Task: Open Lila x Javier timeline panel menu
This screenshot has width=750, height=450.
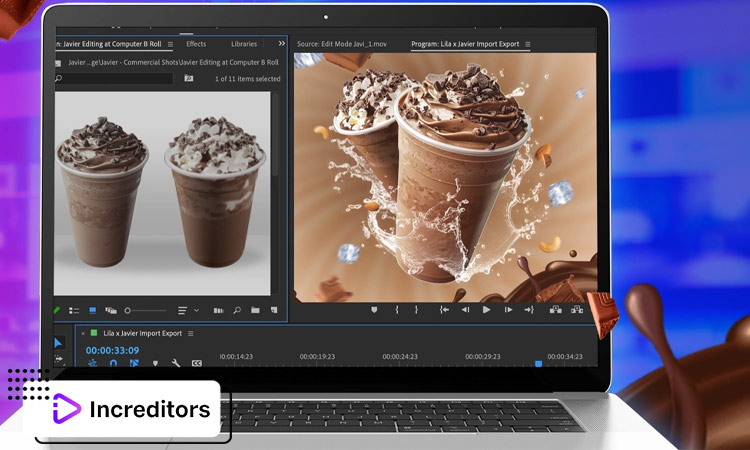Action: pyautogui.click(x=190, y=333)
